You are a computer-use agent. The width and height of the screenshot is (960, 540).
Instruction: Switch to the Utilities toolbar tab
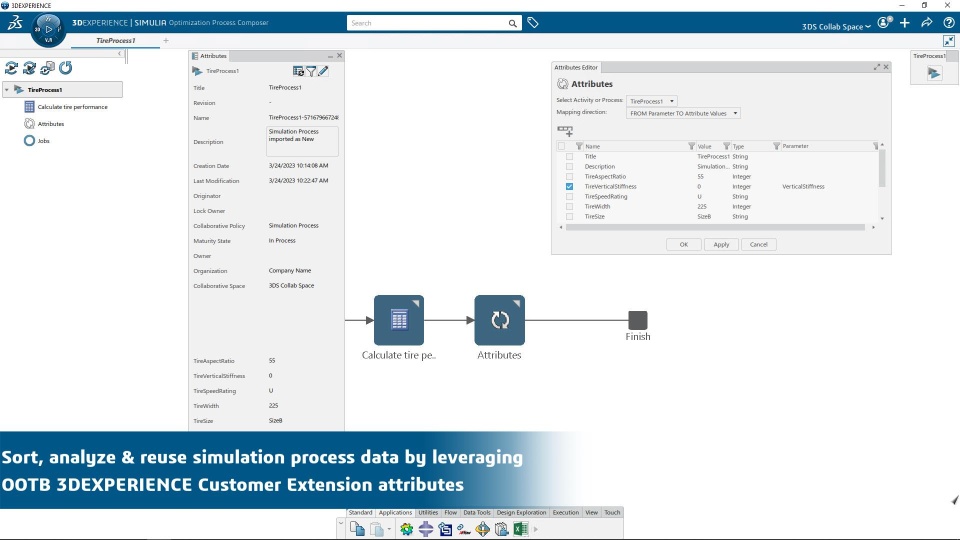[x=428, y=512]
